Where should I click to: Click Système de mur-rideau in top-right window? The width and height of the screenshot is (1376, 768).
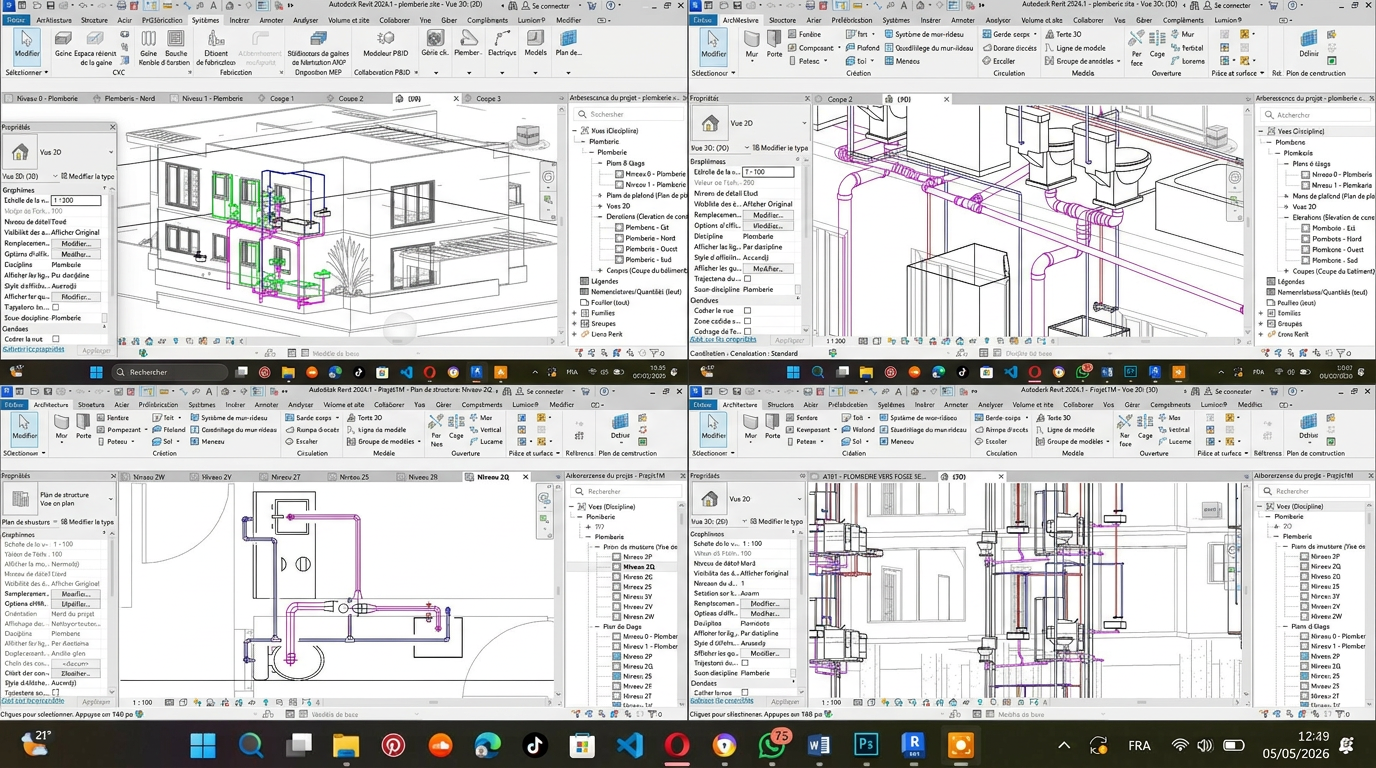pos(923,34)
